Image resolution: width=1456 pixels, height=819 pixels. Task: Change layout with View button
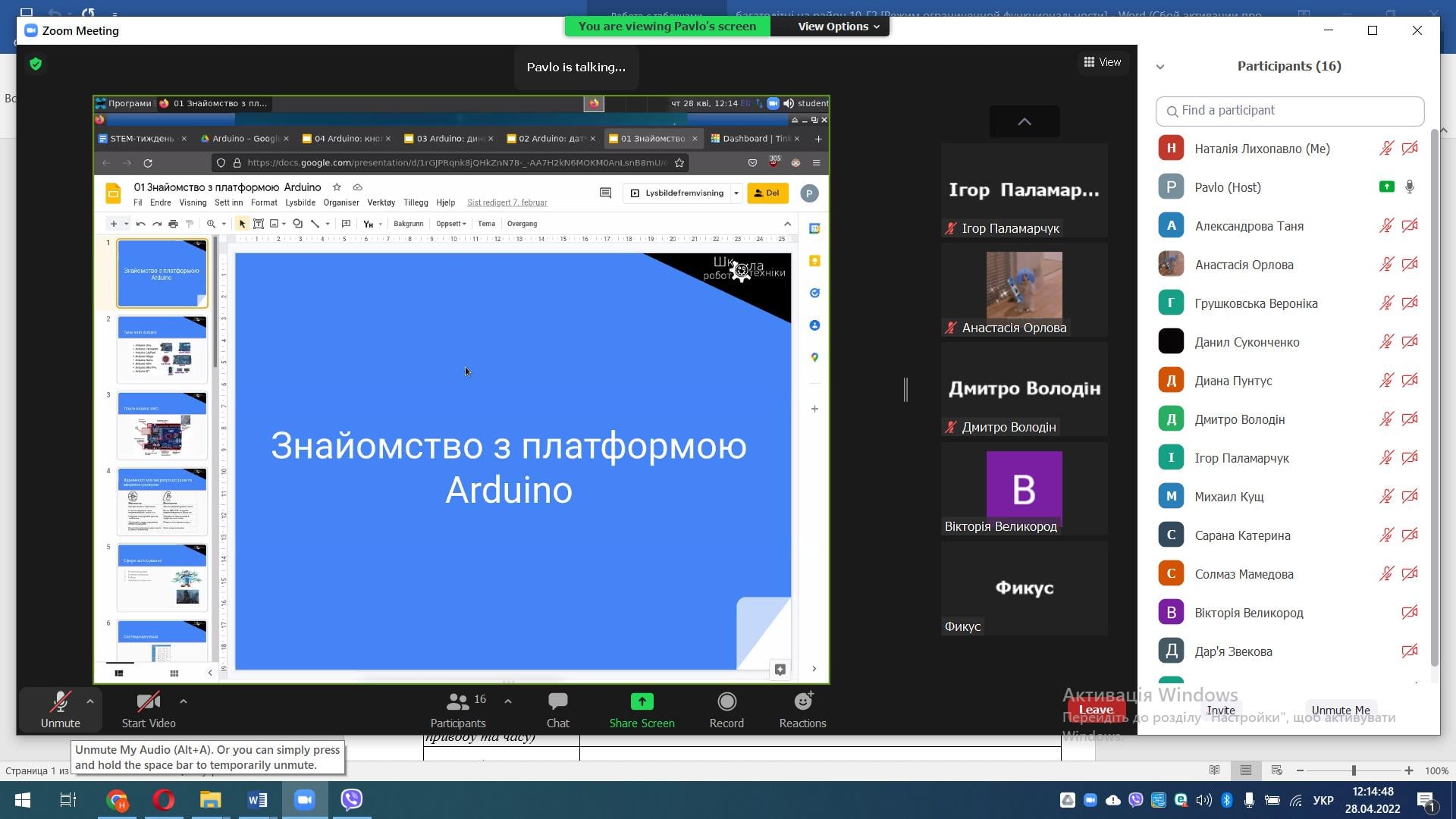click(x=1103, y=62)
